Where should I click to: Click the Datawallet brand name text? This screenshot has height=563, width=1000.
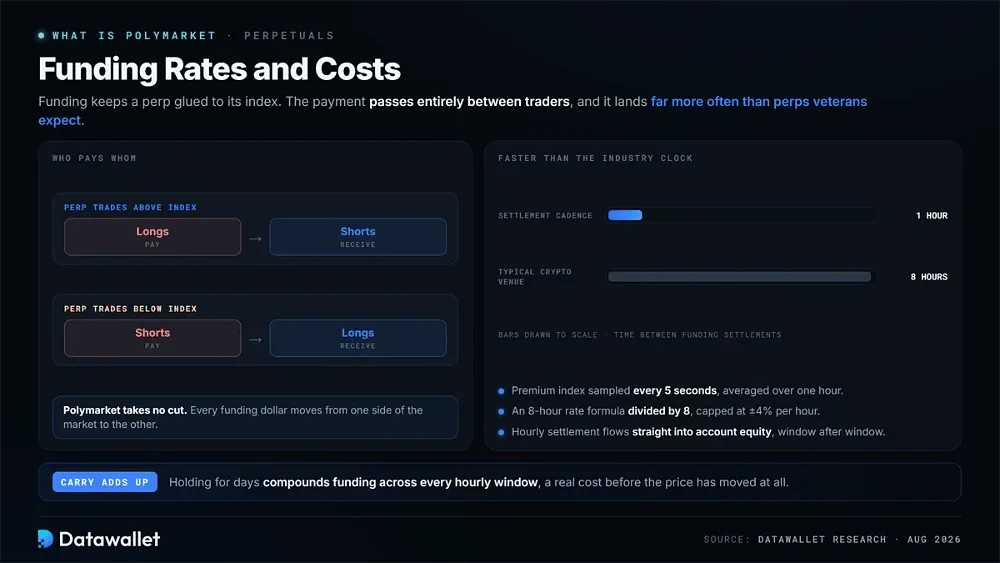pos(109,539)
